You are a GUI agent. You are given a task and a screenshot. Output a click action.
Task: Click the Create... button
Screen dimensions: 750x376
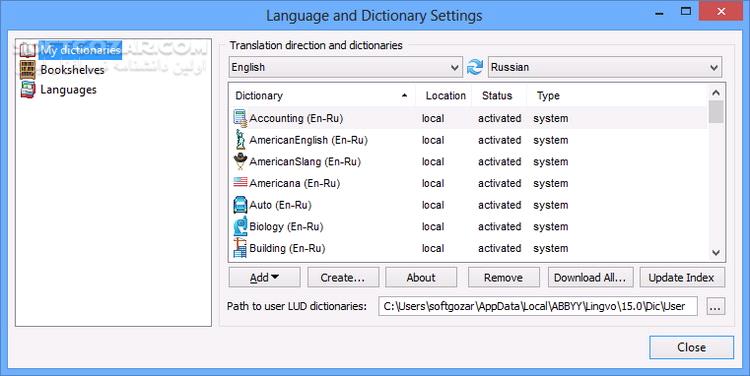(343, 277)
